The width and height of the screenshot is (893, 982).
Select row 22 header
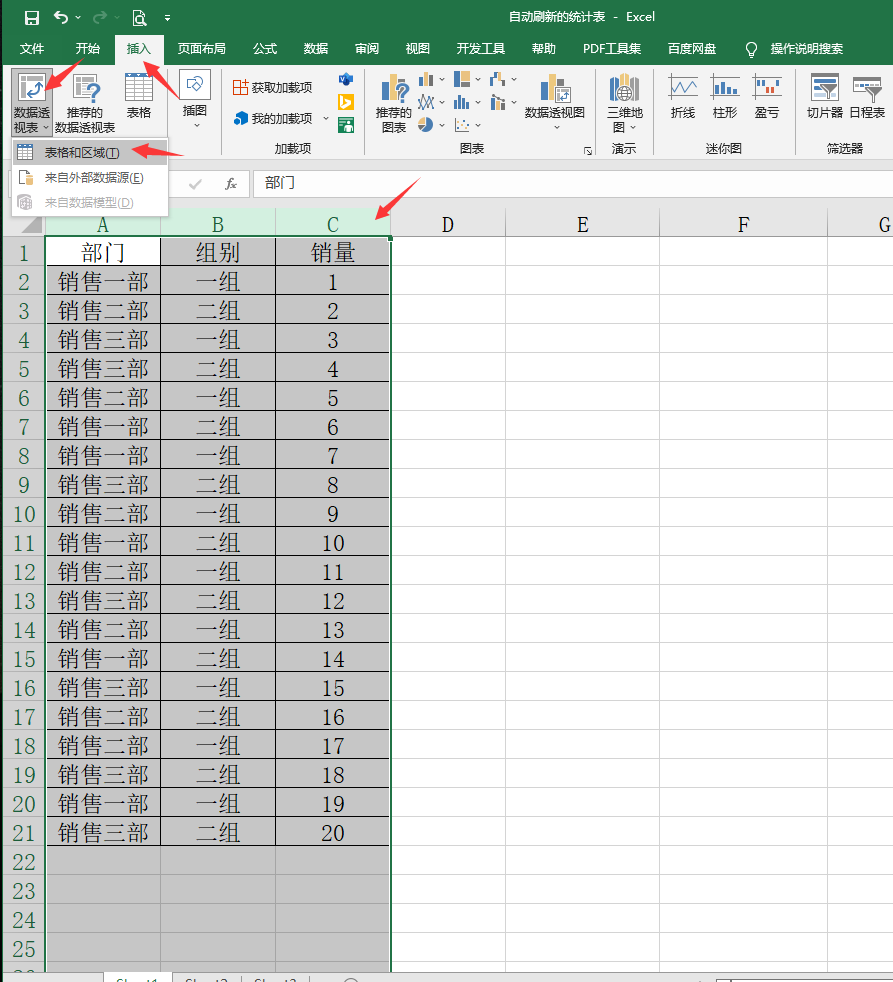point(24,862)
